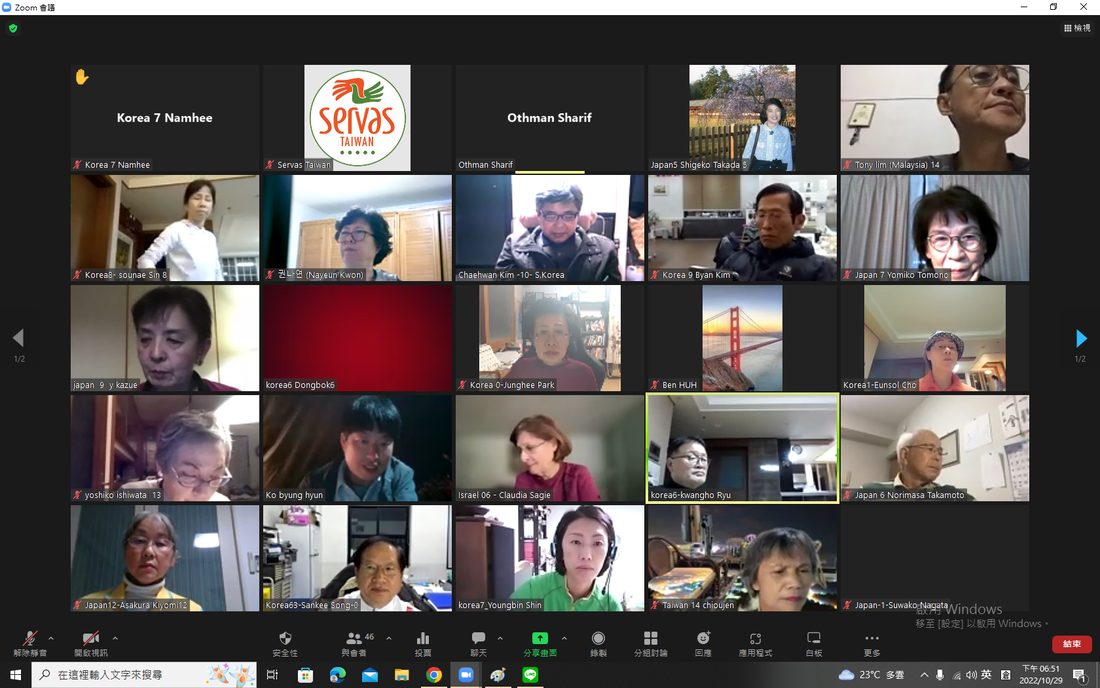The width and height of the screenshot is (1100, 688).
Task: Expand the audio options arrow beside microphone
Action: coord(51,638)
